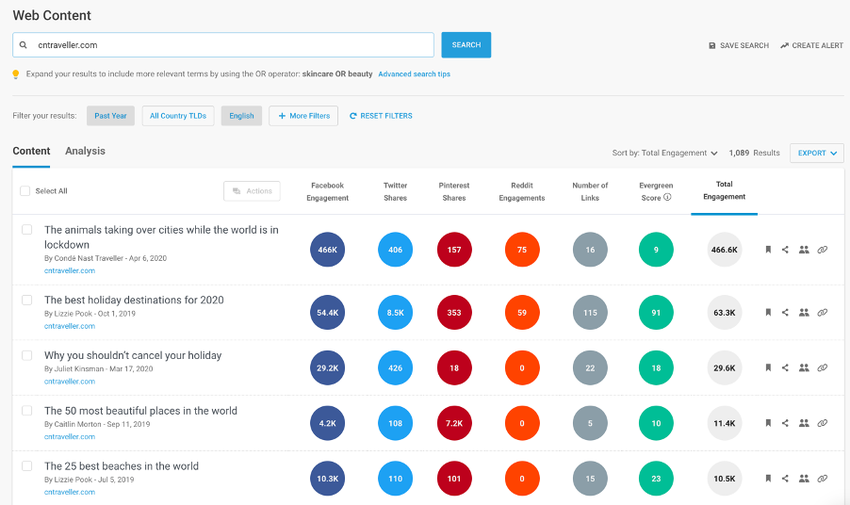This screenshot has height=505, width=850.
Task: Sort by Reddit Engagements column header
Action: tap(522, 192)
